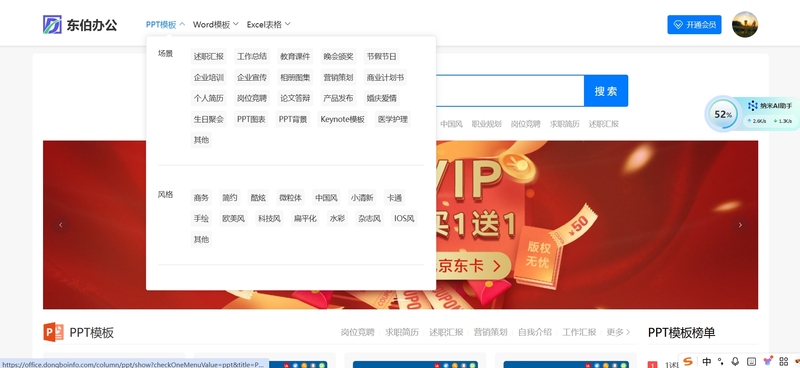800x368 pixels.
Task: Choose 手绘 style tag
Action: pos(201,218)
